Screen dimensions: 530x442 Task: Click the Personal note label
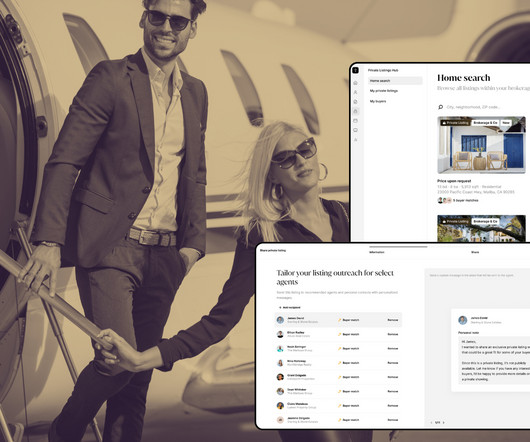pos(468,333)
